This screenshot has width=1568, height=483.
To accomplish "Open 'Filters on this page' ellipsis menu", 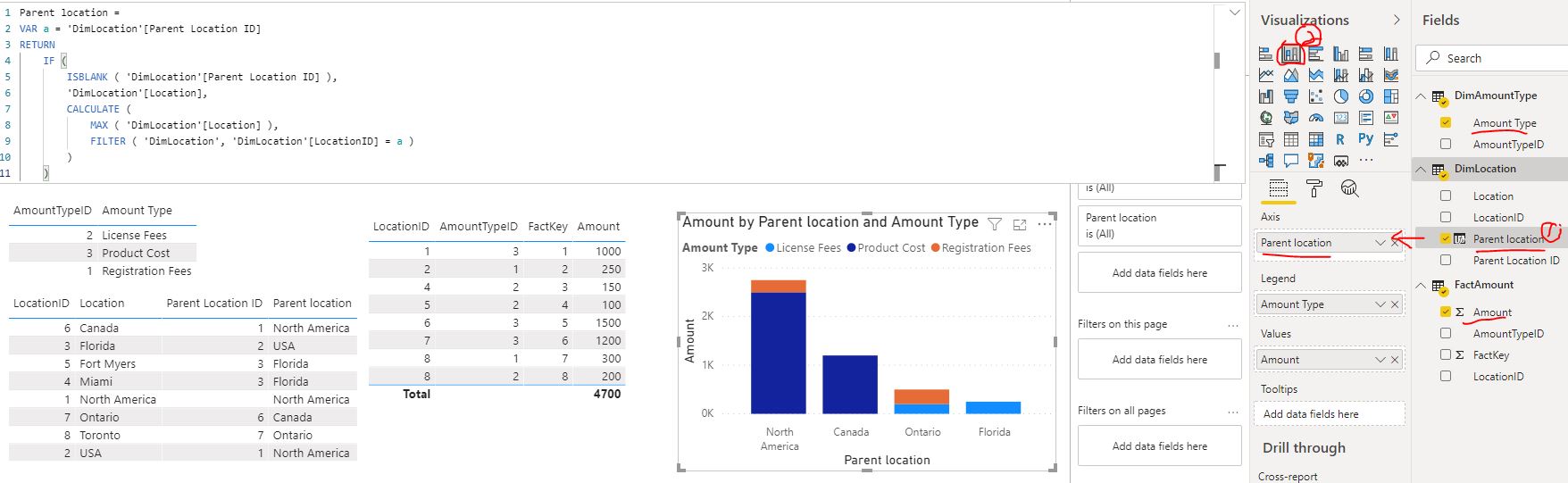I will tap(1233, 325).
